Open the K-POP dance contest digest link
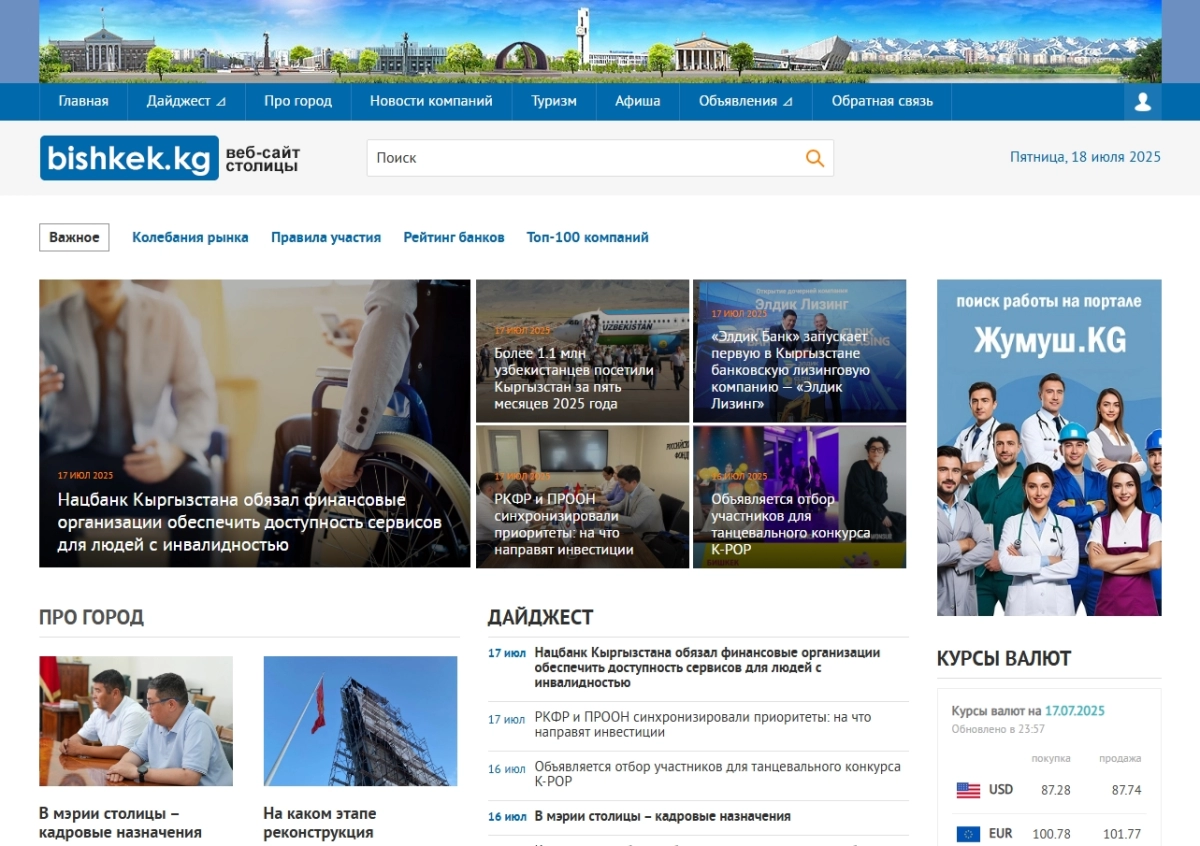Image resolution: width=1200 pixels, height=846 pixels. tap(717, 774)
